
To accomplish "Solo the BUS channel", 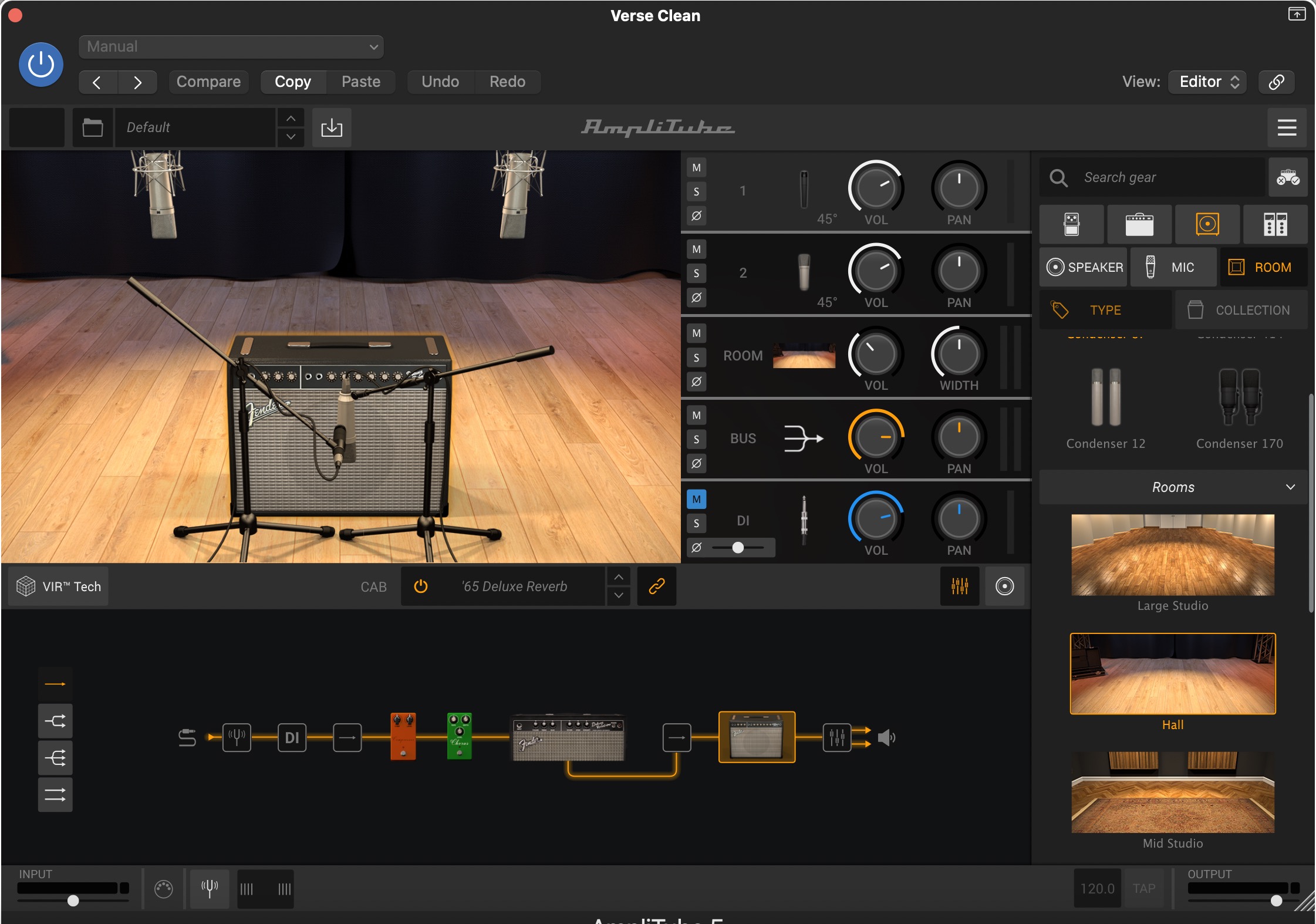I will point(696,440).
